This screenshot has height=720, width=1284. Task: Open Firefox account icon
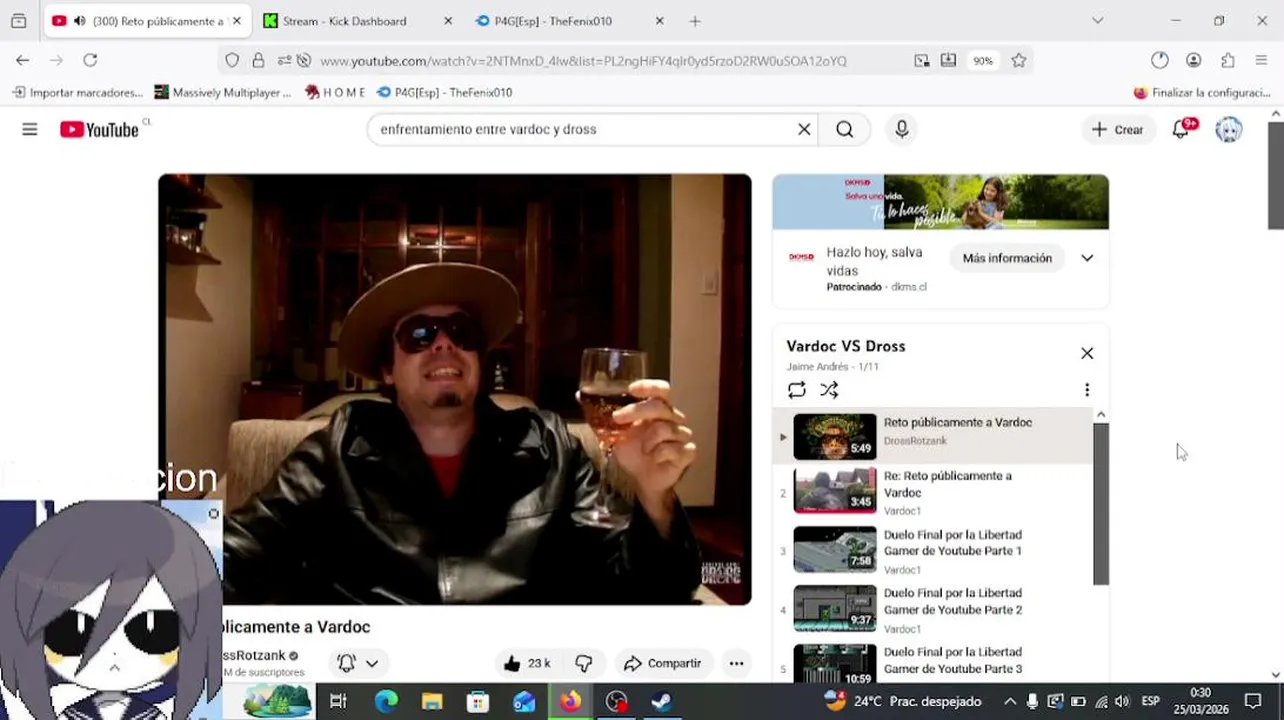pyautogui.click(x=1193, y=60)
